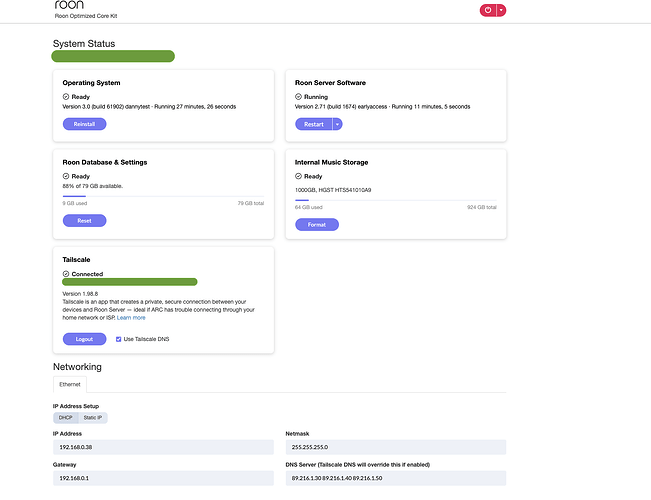Click the Netmask field 255.255.255.0
Viewport: 651px width, 500px height.
(396, 447)
